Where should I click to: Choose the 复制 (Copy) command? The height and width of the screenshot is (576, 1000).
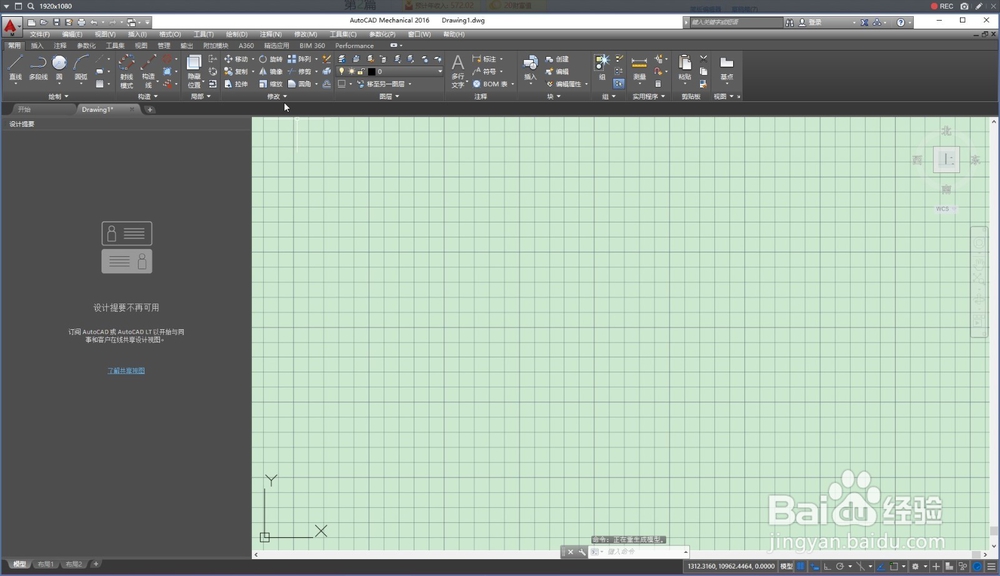click(236, 71)
